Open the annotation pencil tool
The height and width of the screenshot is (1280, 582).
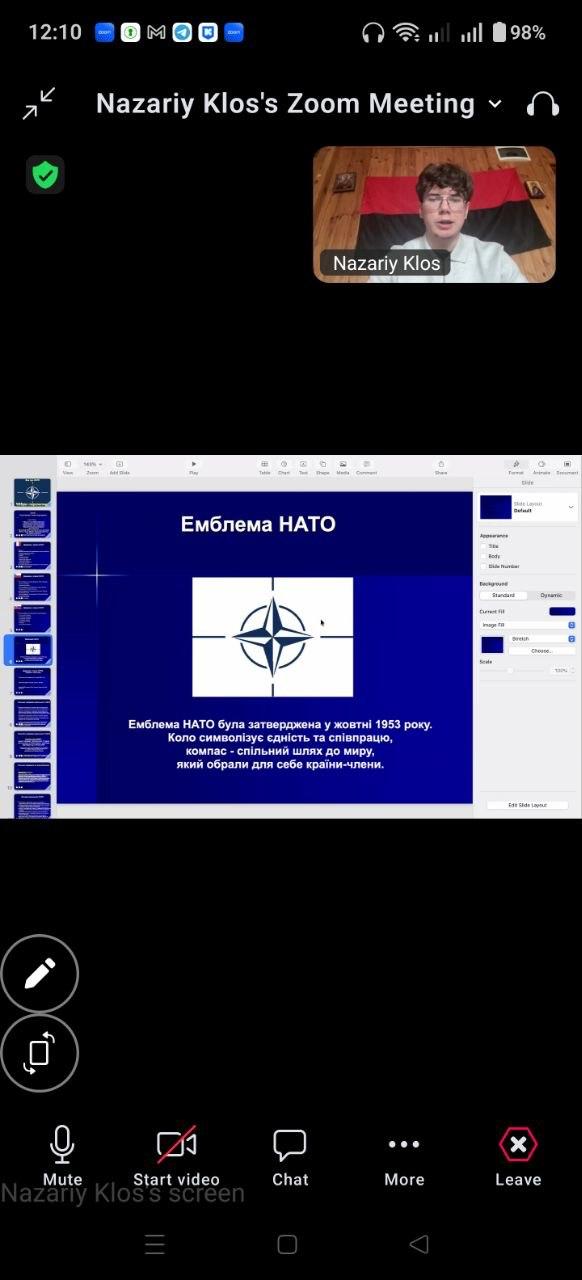[x=39, y=973]
